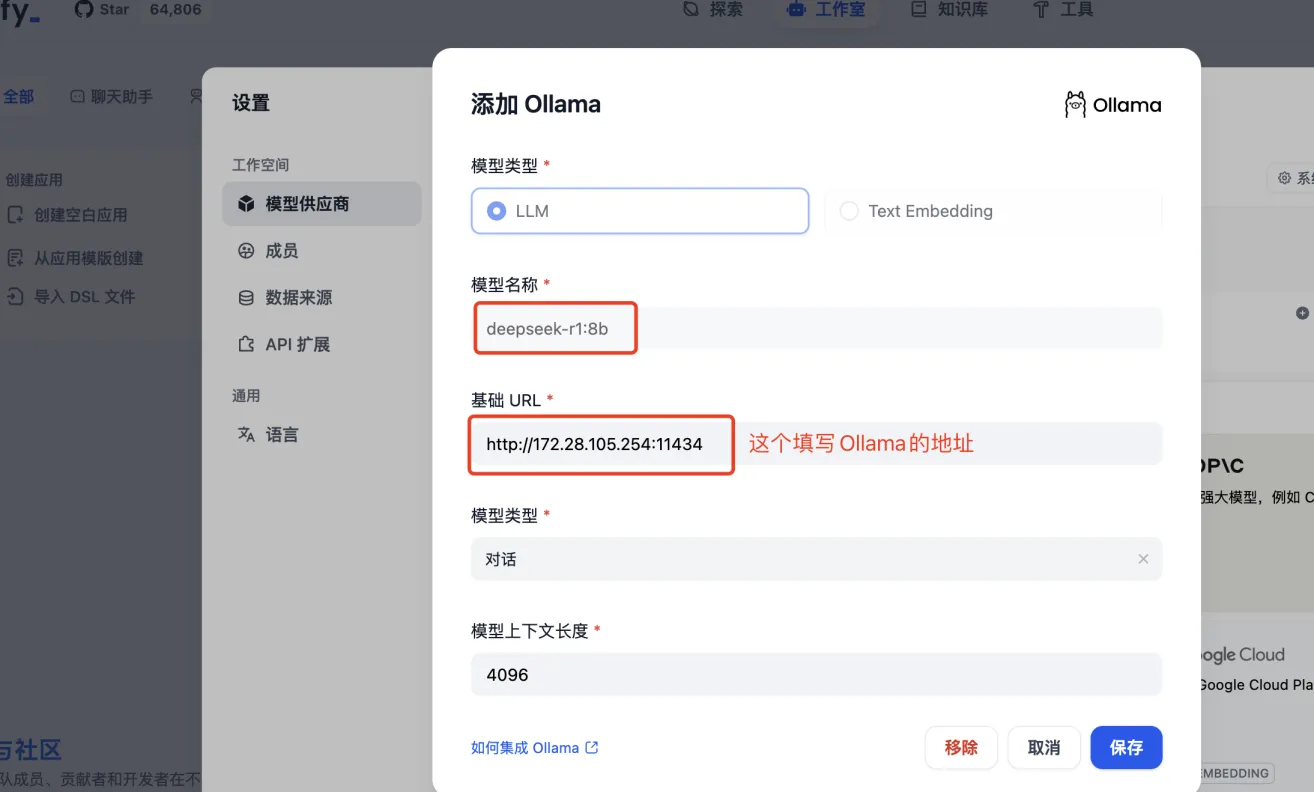Screen dimensions: 1314x792
Task: Switch to the 工具 tab
Action: pos(1064,9)
